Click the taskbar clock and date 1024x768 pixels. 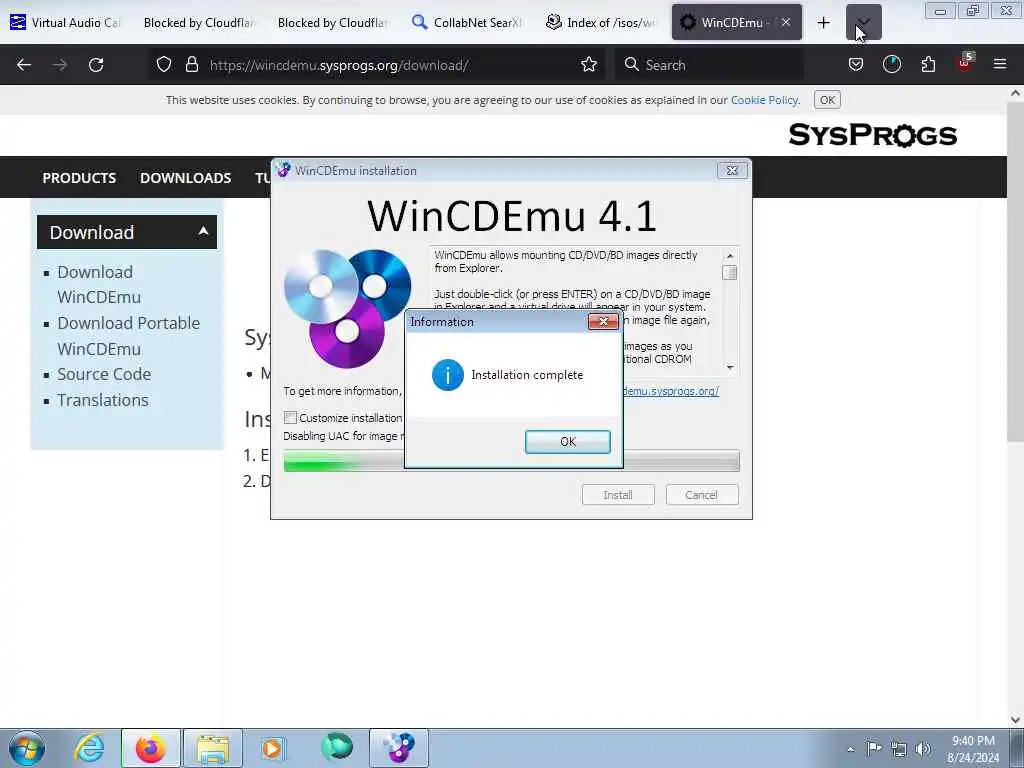[x=973, y=749]
